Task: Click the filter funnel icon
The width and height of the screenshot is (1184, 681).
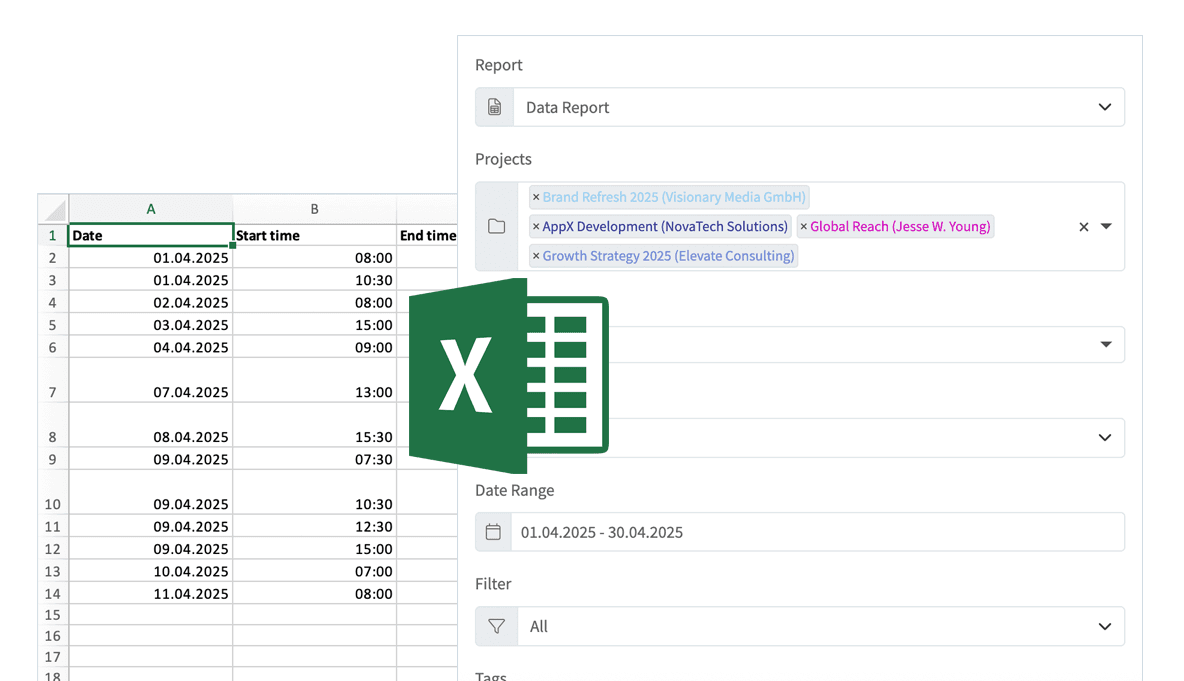Action: click(x=495, y=626)
